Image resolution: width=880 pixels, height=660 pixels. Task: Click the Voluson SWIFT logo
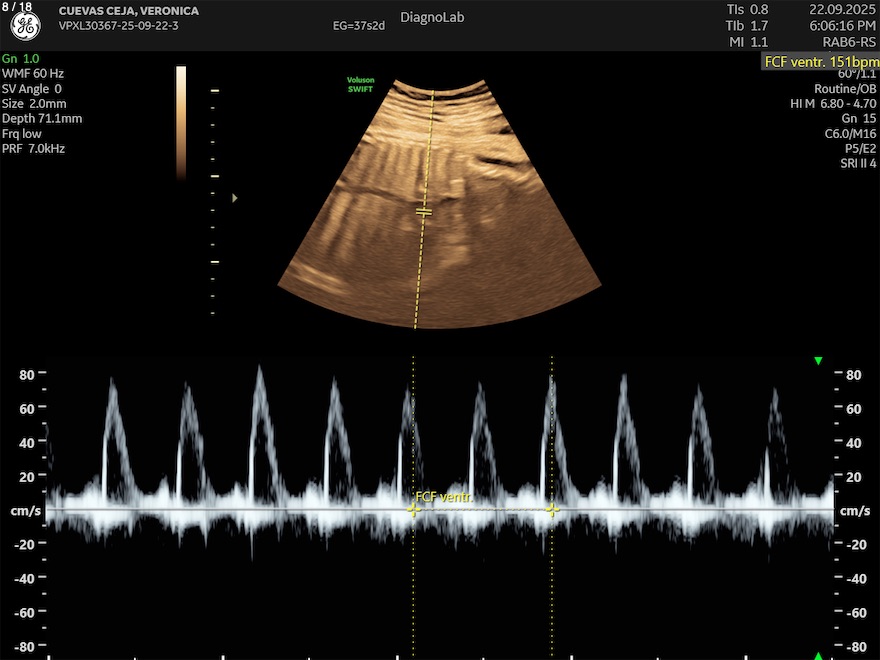(360, 85)
